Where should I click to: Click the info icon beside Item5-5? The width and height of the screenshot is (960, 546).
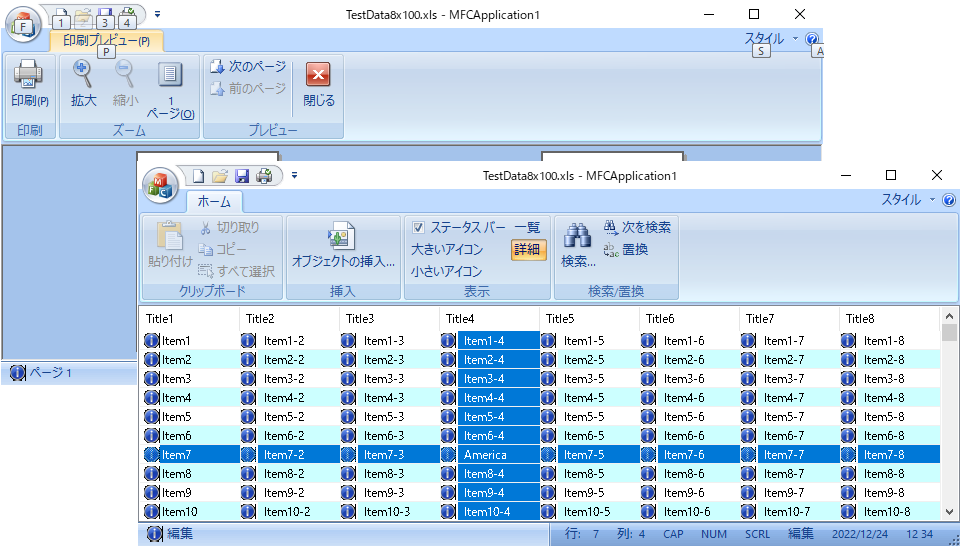click(x=548, y=417)
